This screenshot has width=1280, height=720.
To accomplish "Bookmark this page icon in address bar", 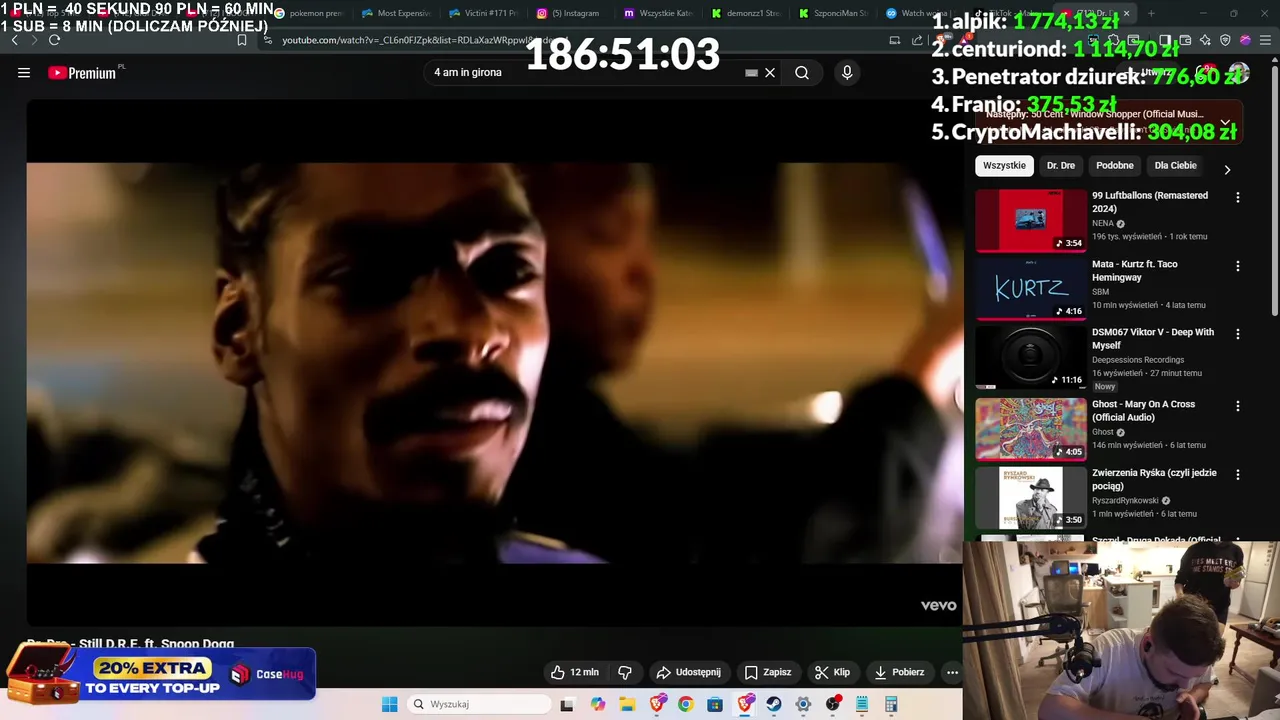I will 242,40.
